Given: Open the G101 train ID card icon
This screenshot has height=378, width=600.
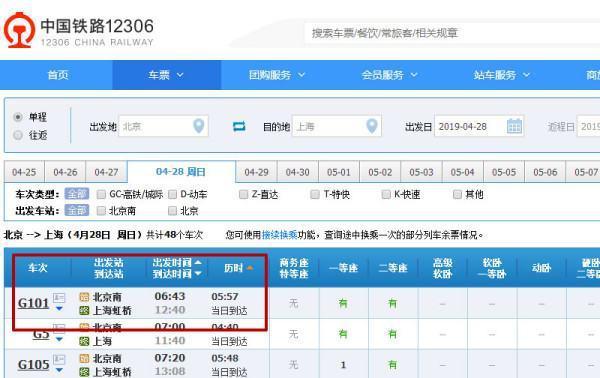Looking at the screenshot, I should click(59, 297).
